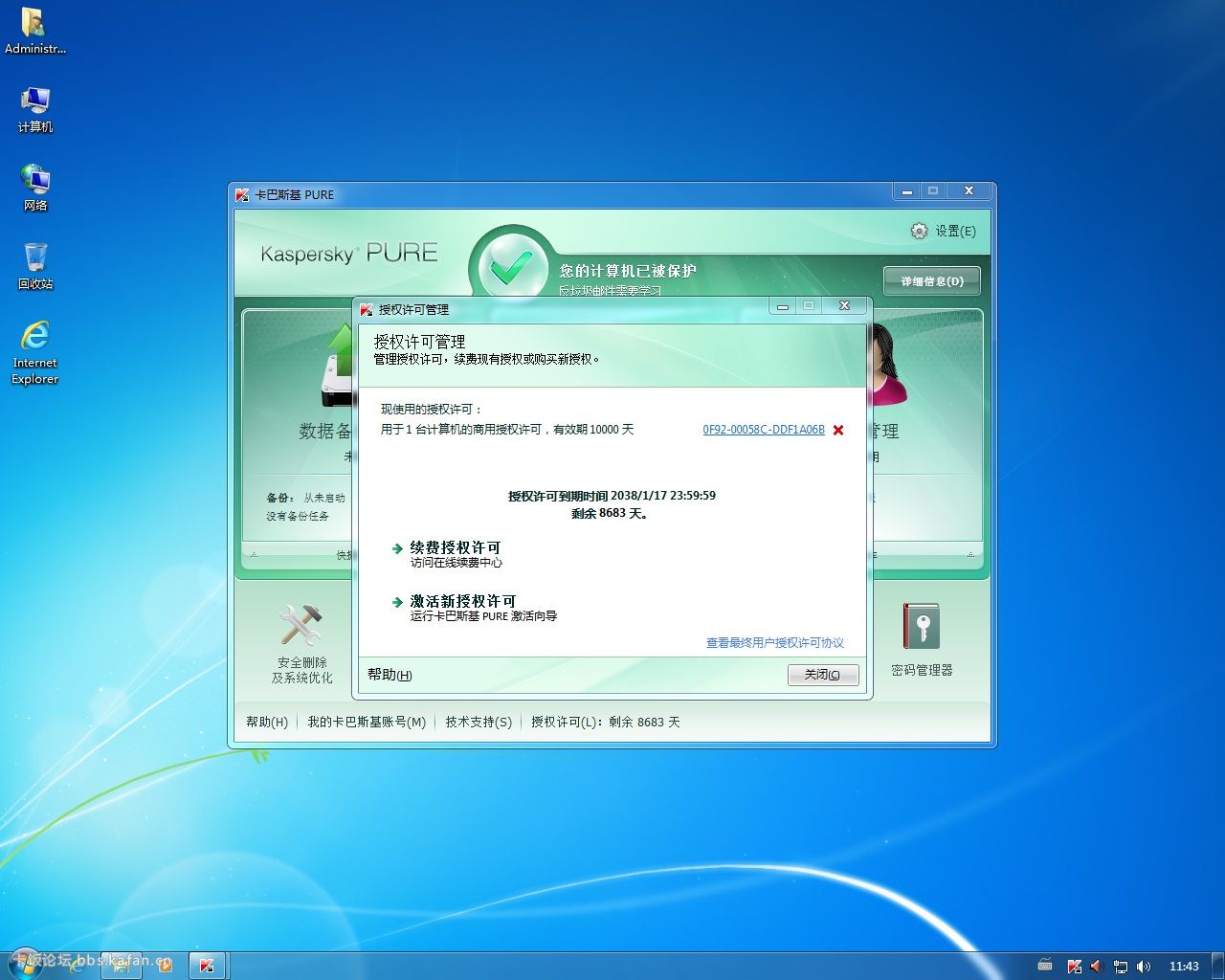Screen dimensions: 1225x980
Task: Delete the current license with red X
Action: tap(838, 431)
